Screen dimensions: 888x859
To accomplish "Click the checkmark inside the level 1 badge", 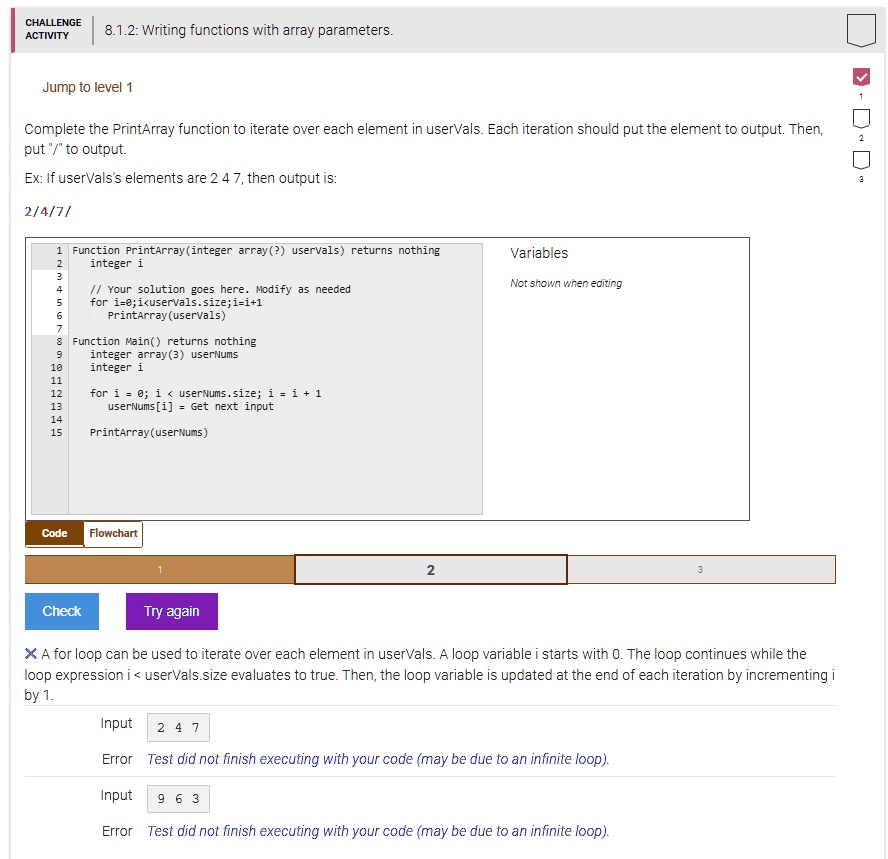I will [x=861, y=75].
